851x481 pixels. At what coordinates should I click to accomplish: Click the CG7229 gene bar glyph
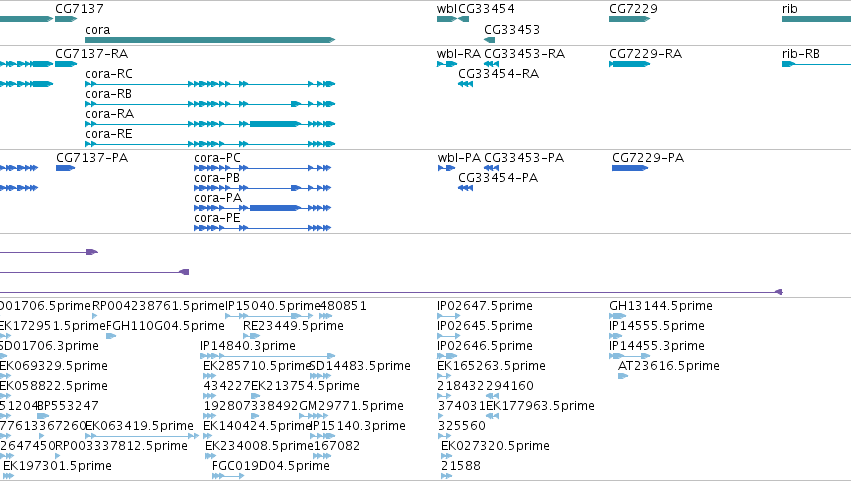pos(630,19)
